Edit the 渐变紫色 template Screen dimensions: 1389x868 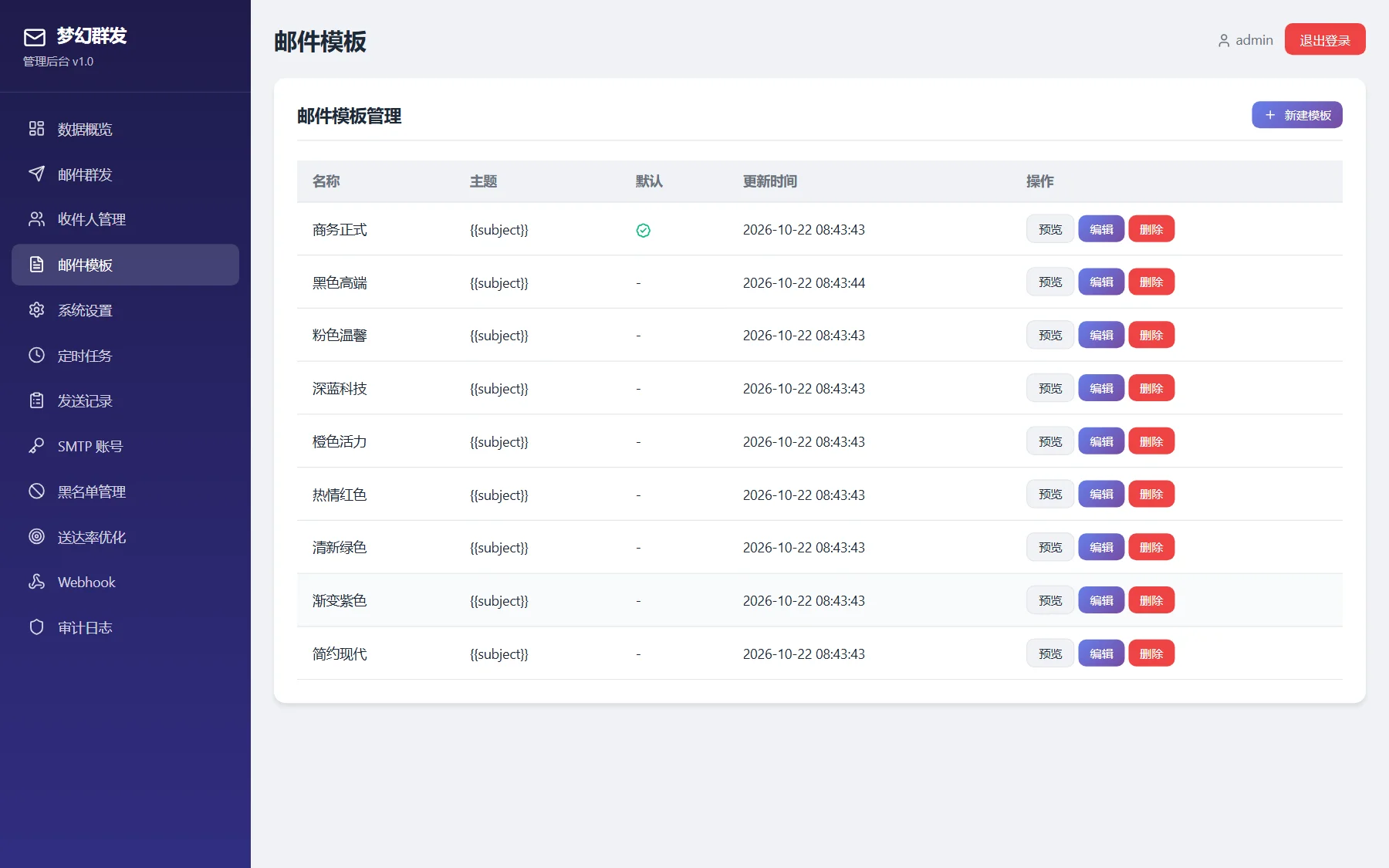point(1101,600)
